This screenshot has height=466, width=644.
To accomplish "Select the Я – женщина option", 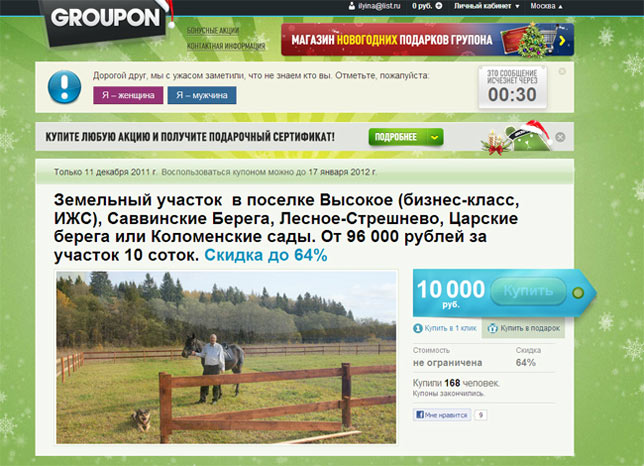I will click(x=128, y=95).
